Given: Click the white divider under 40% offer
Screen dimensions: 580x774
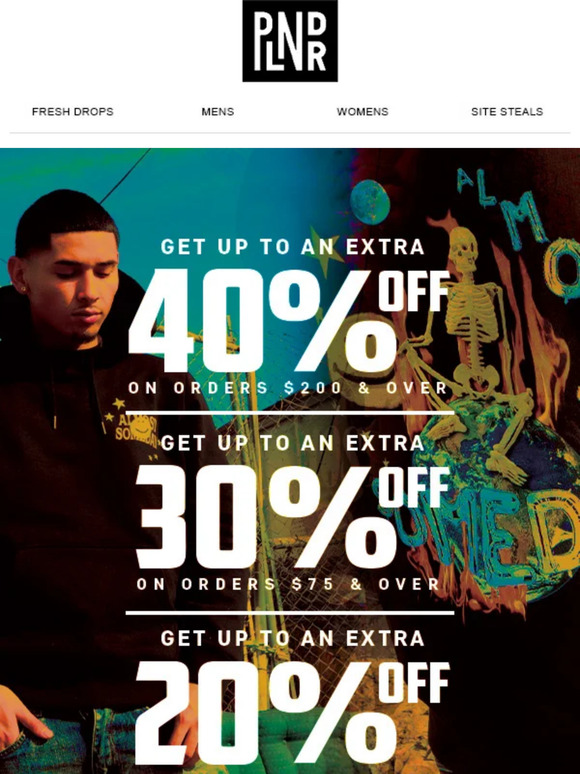Looking at the screenshot, I should click(x=290, y=413).
